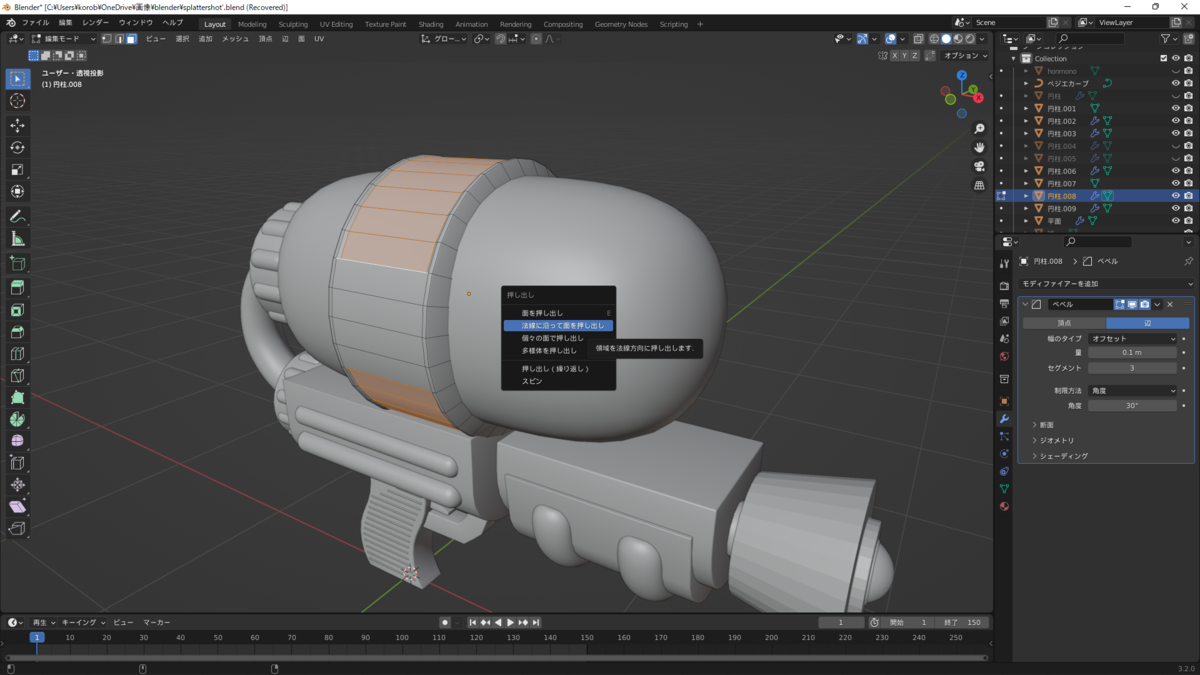Enable edge select mode
The image size is (1200, 675).
[x=119, y=39]
